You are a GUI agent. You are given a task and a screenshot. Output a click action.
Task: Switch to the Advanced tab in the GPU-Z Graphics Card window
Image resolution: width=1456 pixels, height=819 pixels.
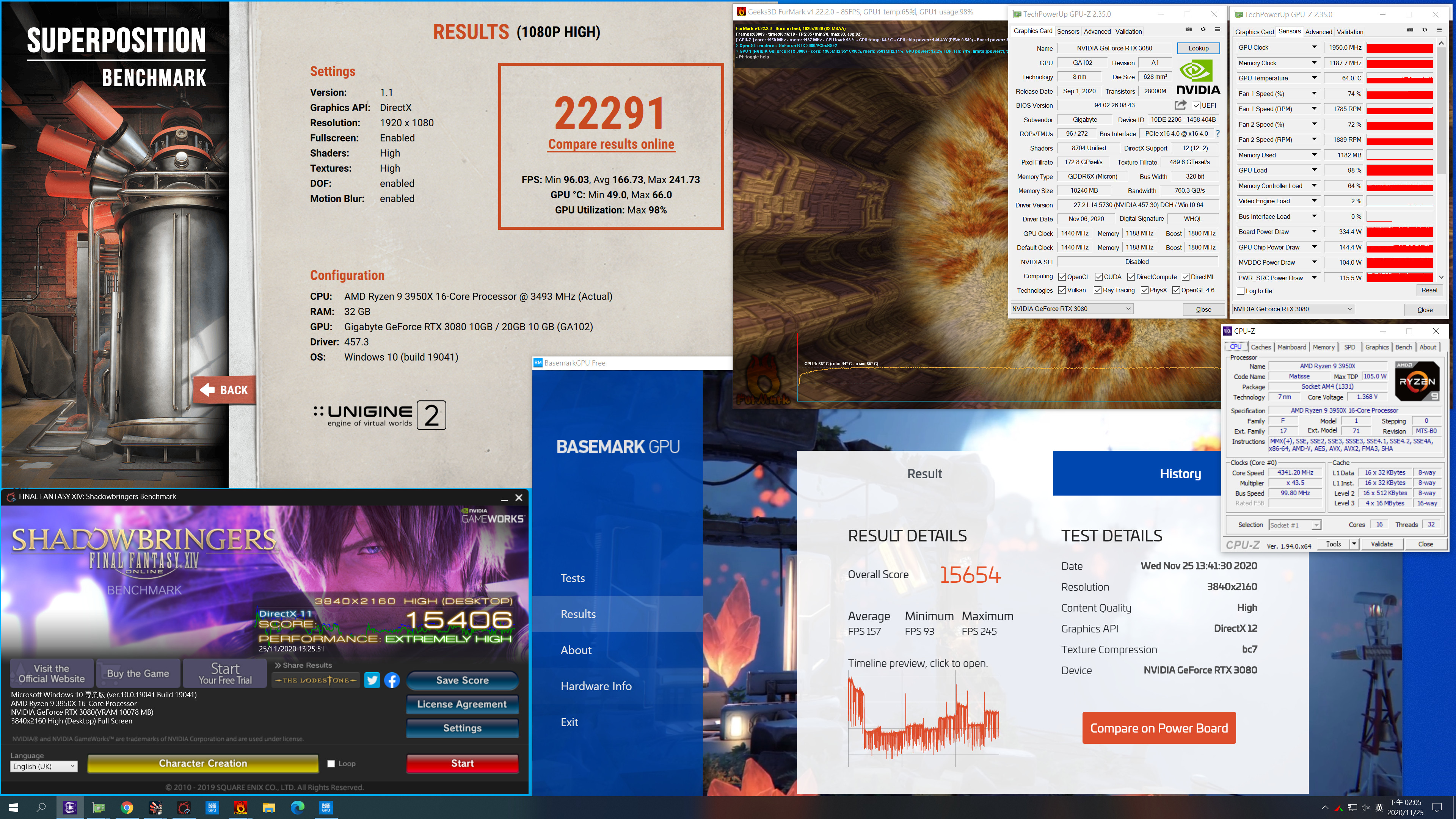point(1097,31)
